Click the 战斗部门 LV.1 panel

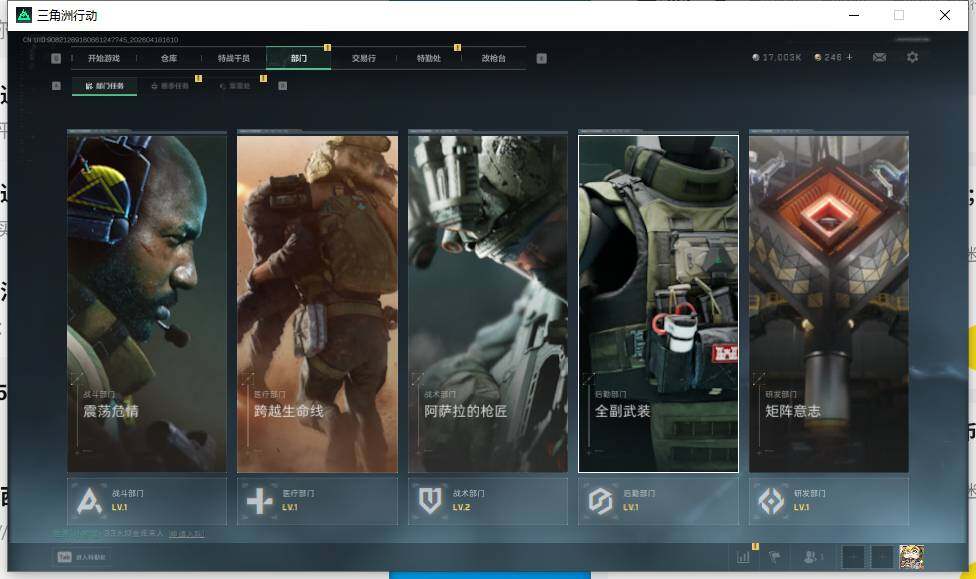[x=147, y=501]
